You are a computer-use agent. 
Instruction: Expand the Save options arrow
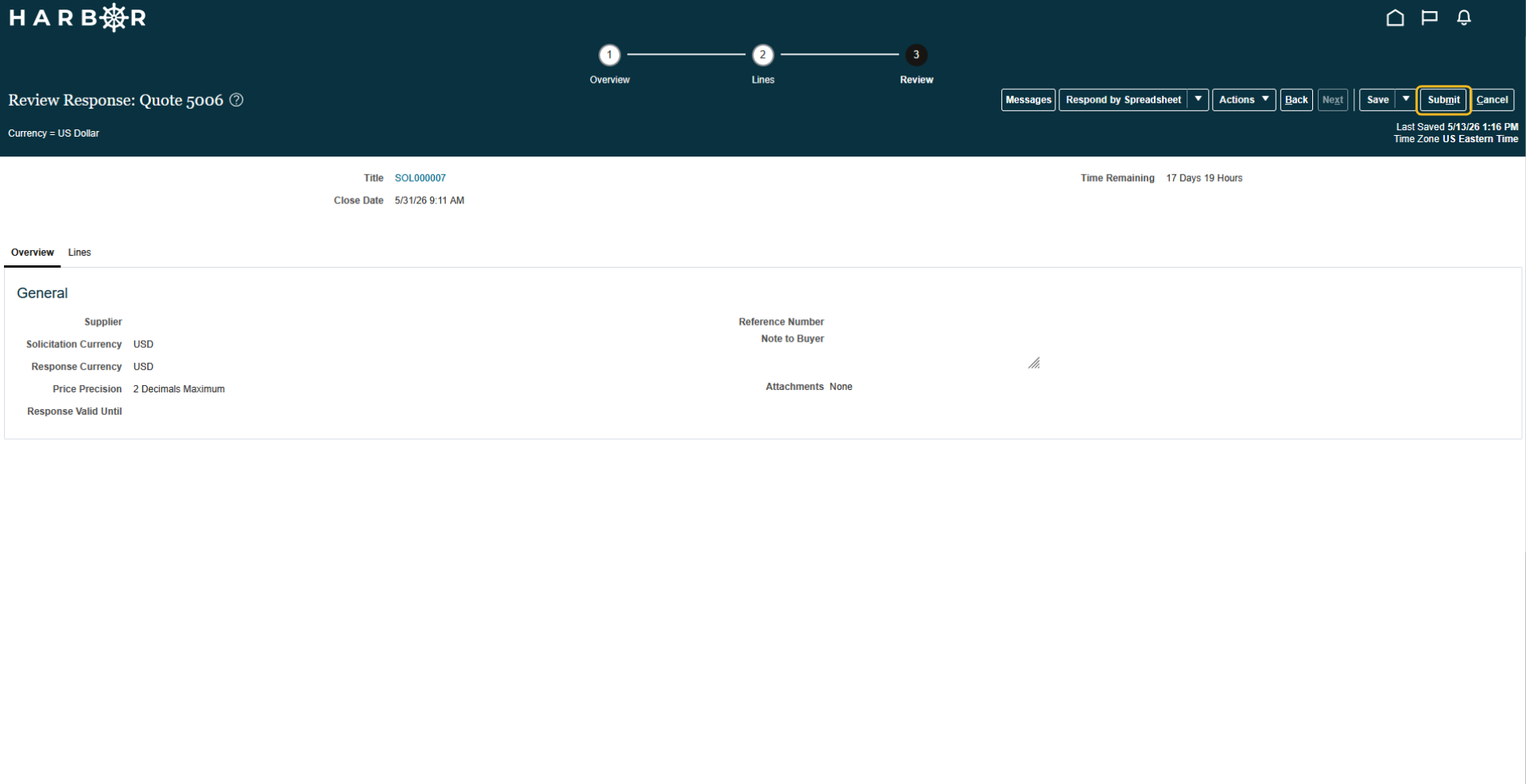(1406, 99)
